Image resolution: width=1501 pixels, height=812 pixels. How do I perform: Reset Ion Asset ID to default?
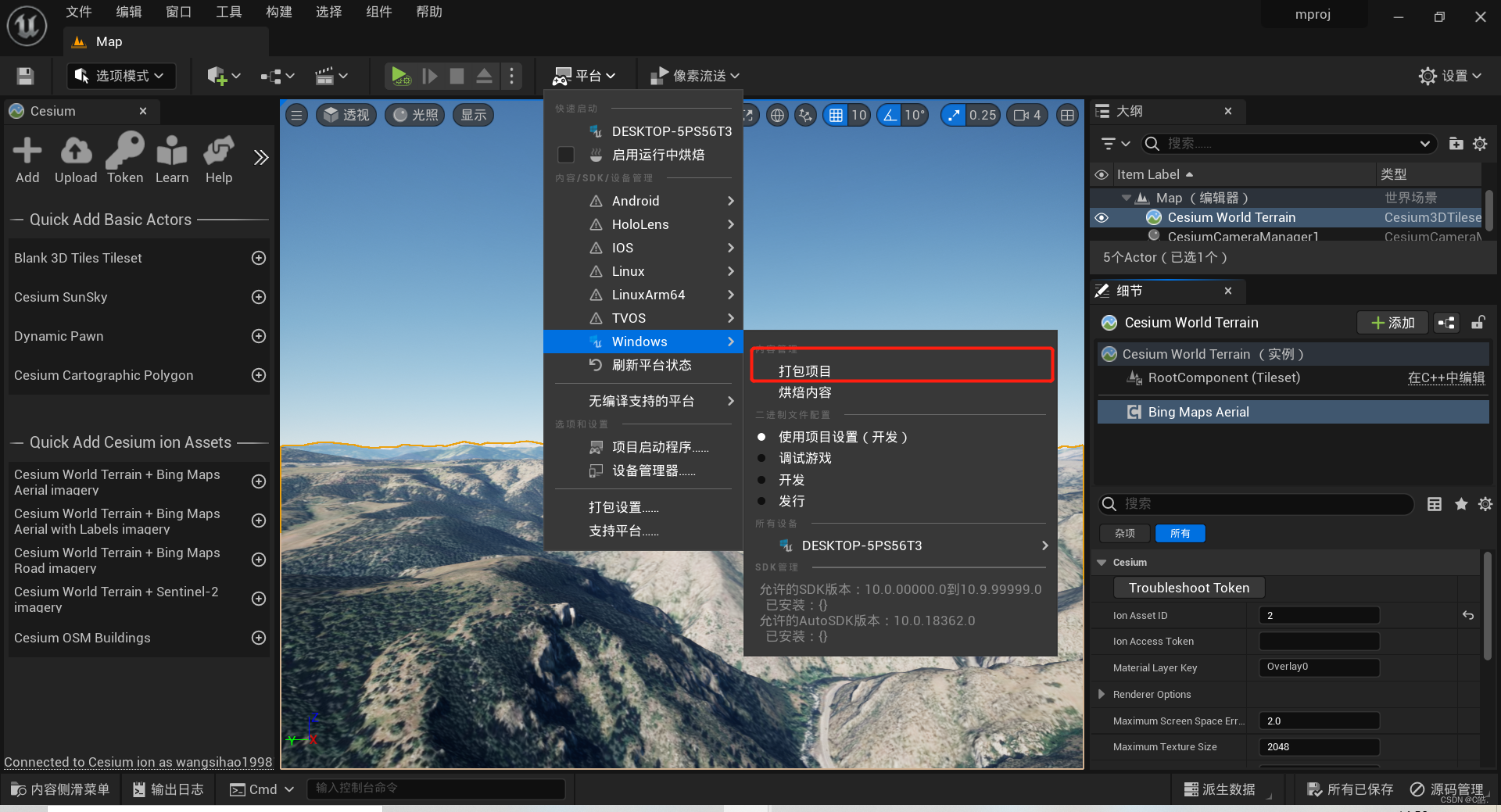coord(1468,616)
